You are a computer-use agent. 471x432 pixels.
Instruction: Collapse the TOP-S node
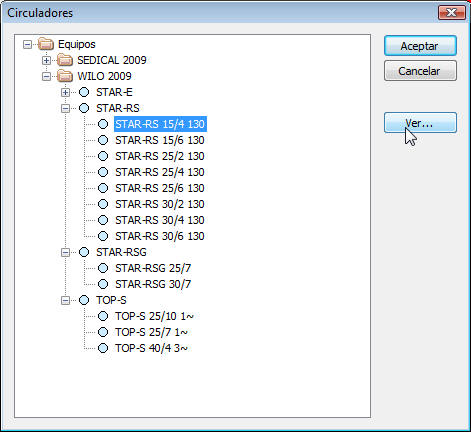pos(65,300)
